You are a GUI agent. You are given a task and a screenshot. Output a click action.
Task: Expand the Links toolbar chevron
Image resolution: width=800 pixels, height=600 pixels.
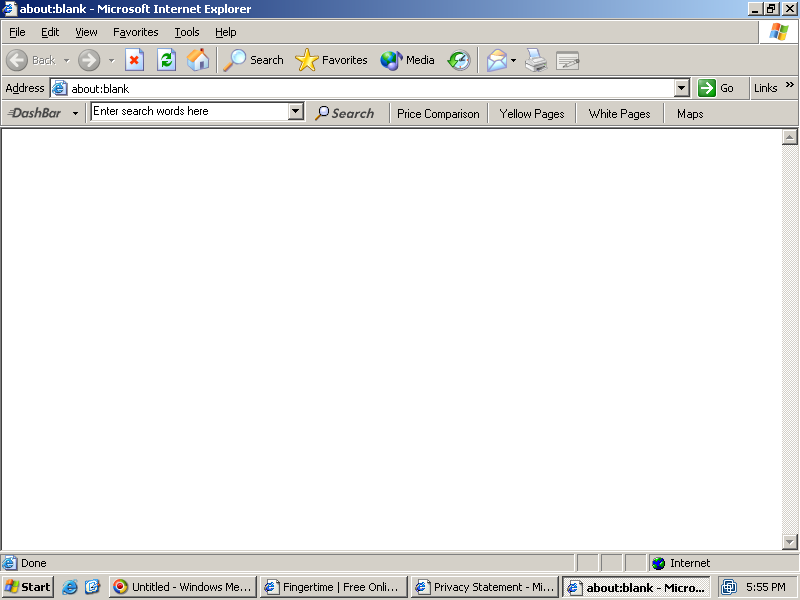point(790,85)
